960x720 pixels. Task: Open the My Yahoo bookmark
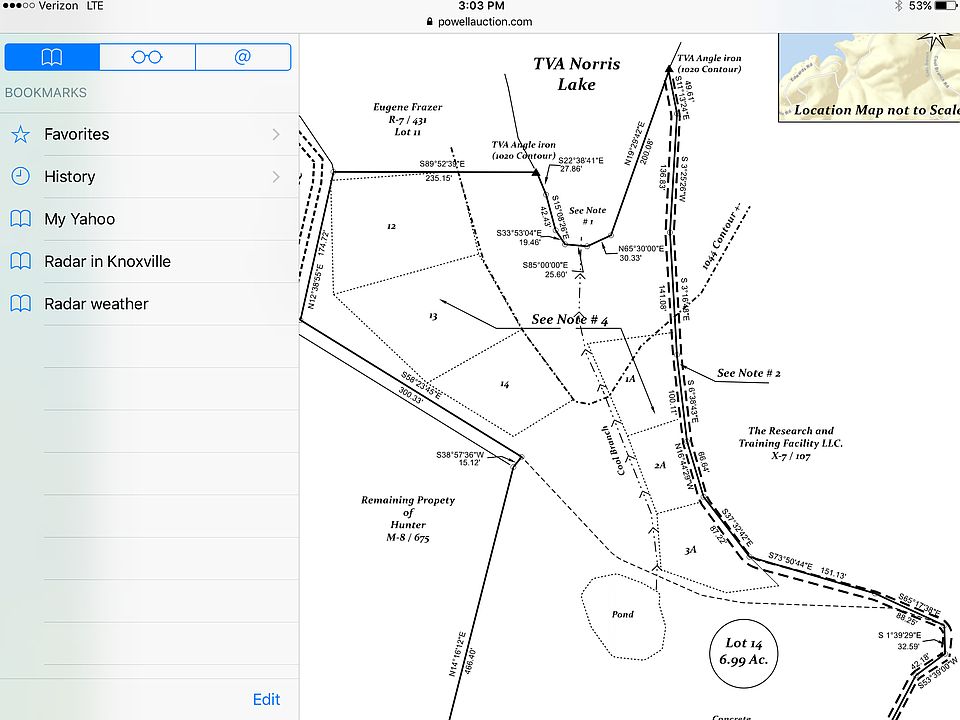click(x=80, y=219)
